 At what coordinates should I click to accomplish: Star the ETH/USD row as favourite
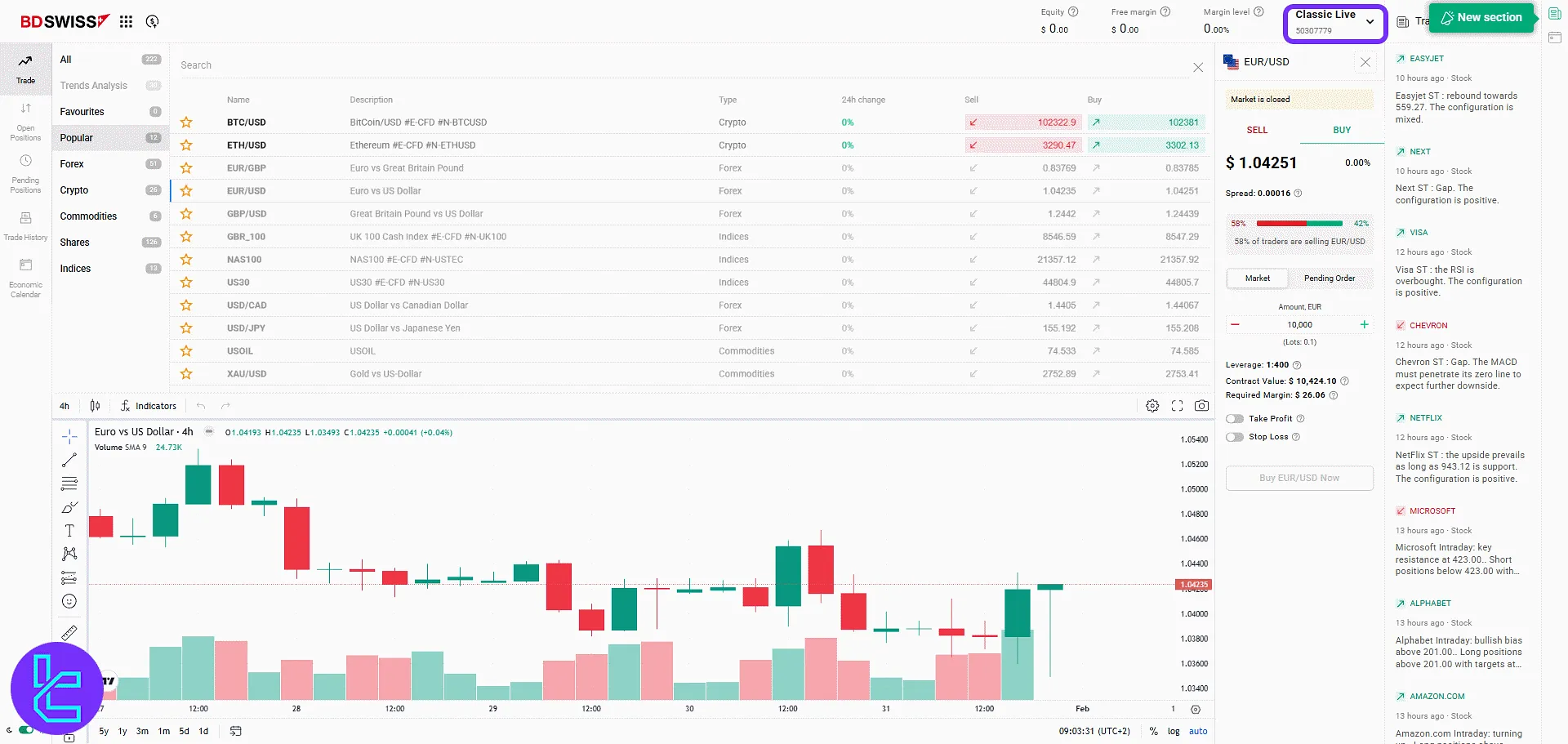pyautogui.click(x=186, y=145)
